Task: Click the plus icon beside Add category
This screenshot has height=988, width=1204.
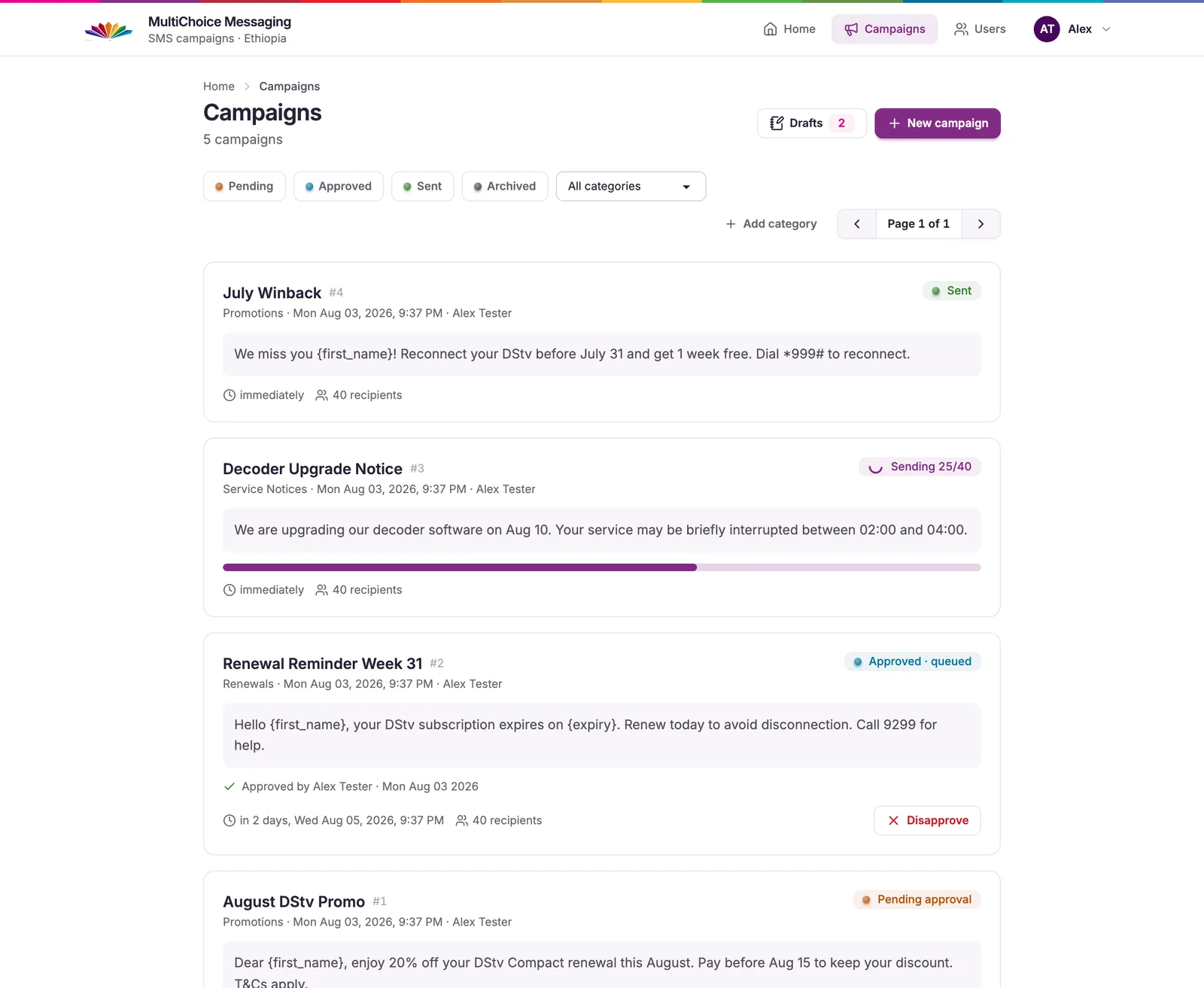Action: [731, 224]
